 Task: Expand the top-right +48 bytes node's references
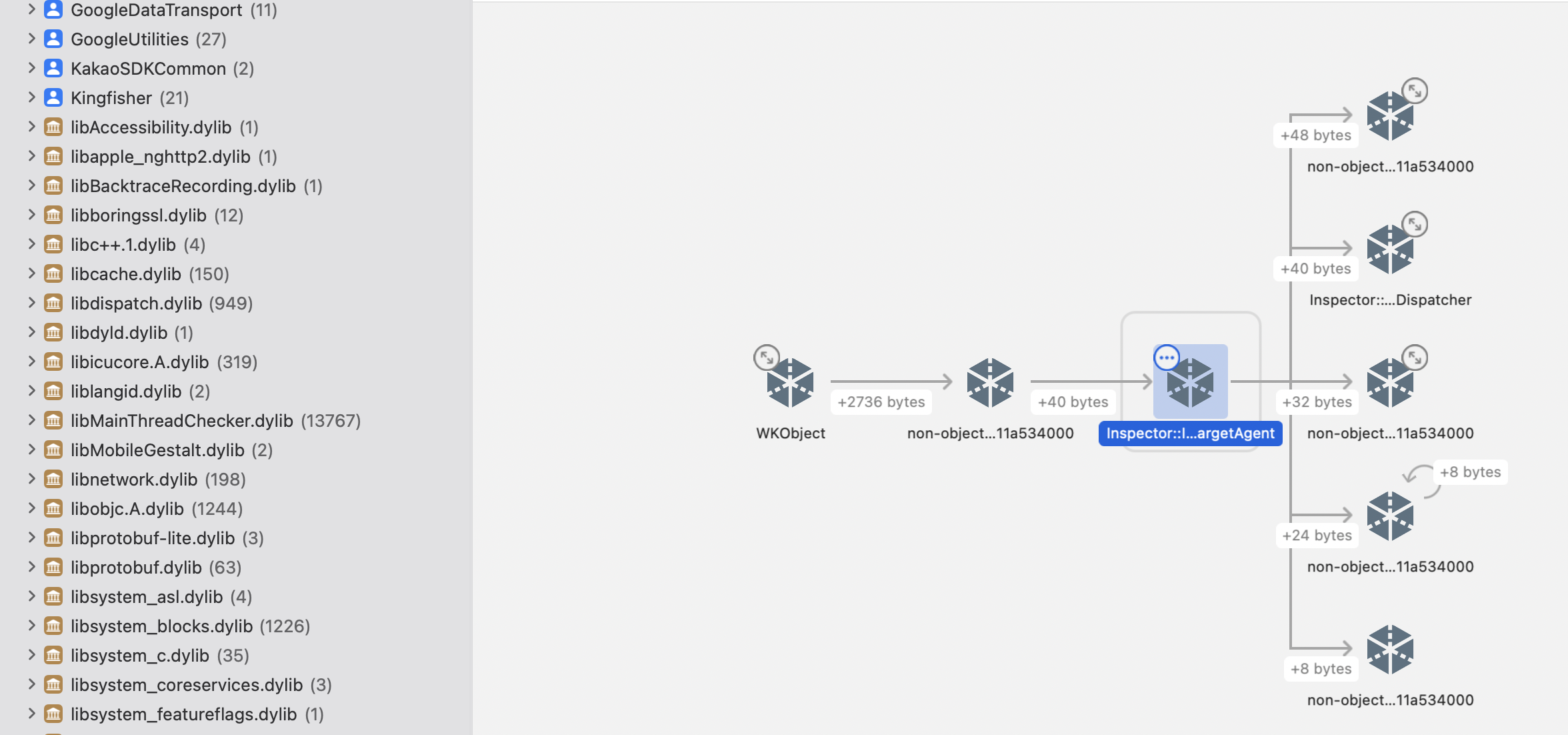[1414, 91]
